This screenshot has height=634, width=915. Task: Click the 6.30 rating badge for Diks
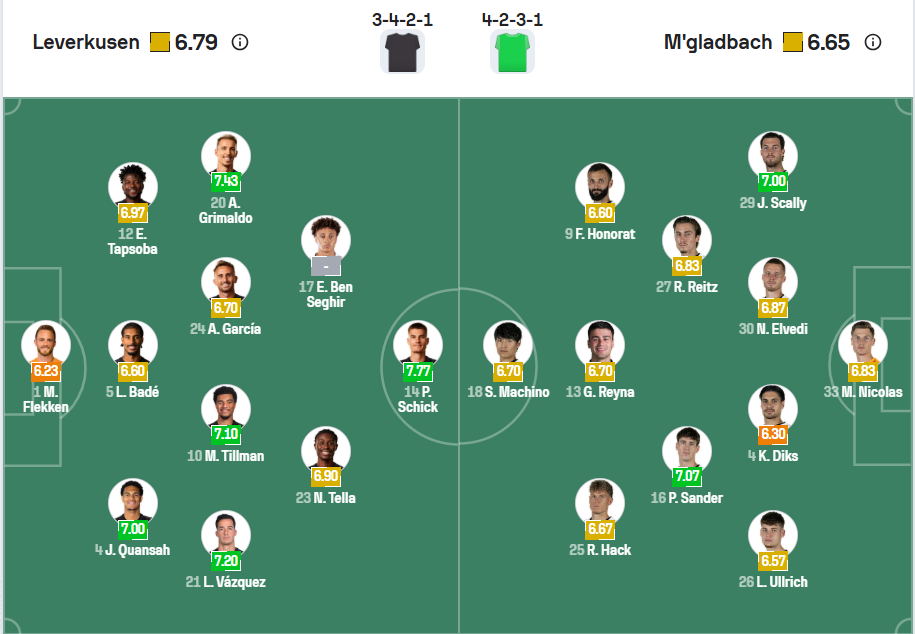[773, 434]
